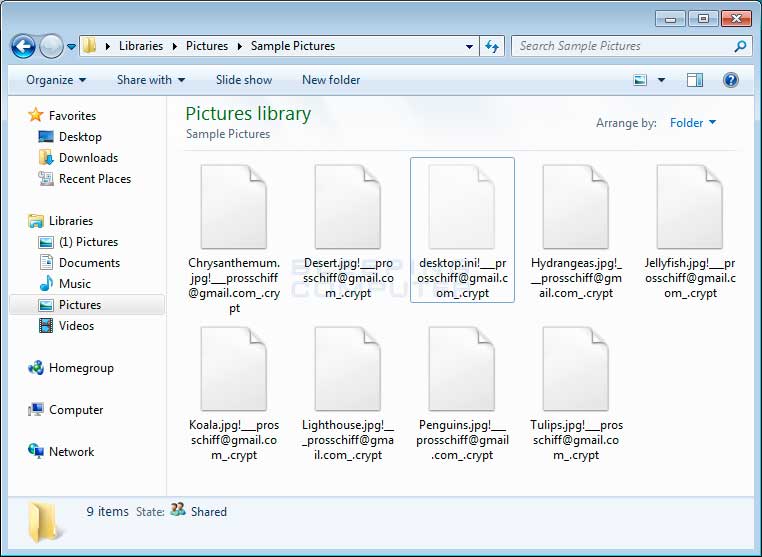Click the search magnifier icon
Image resolution: width=762 pixels, height=557 pixels.
[740, 47]
